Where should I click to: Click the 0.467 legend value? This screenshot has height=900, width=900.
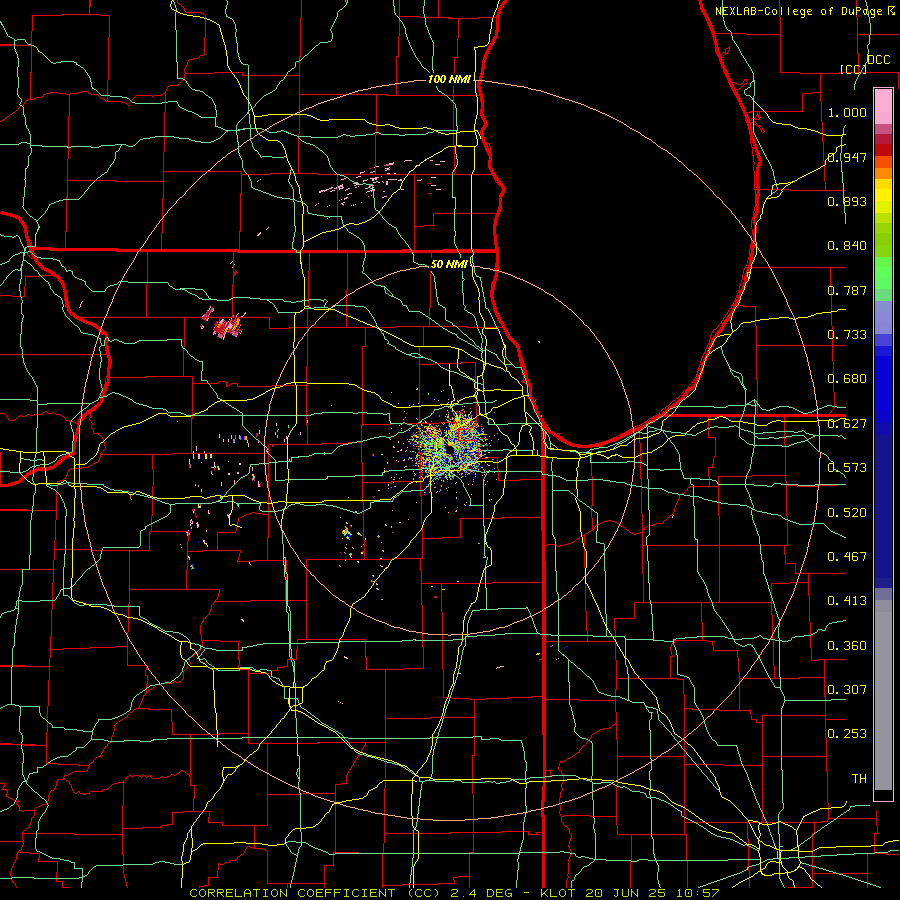point(847,557)
